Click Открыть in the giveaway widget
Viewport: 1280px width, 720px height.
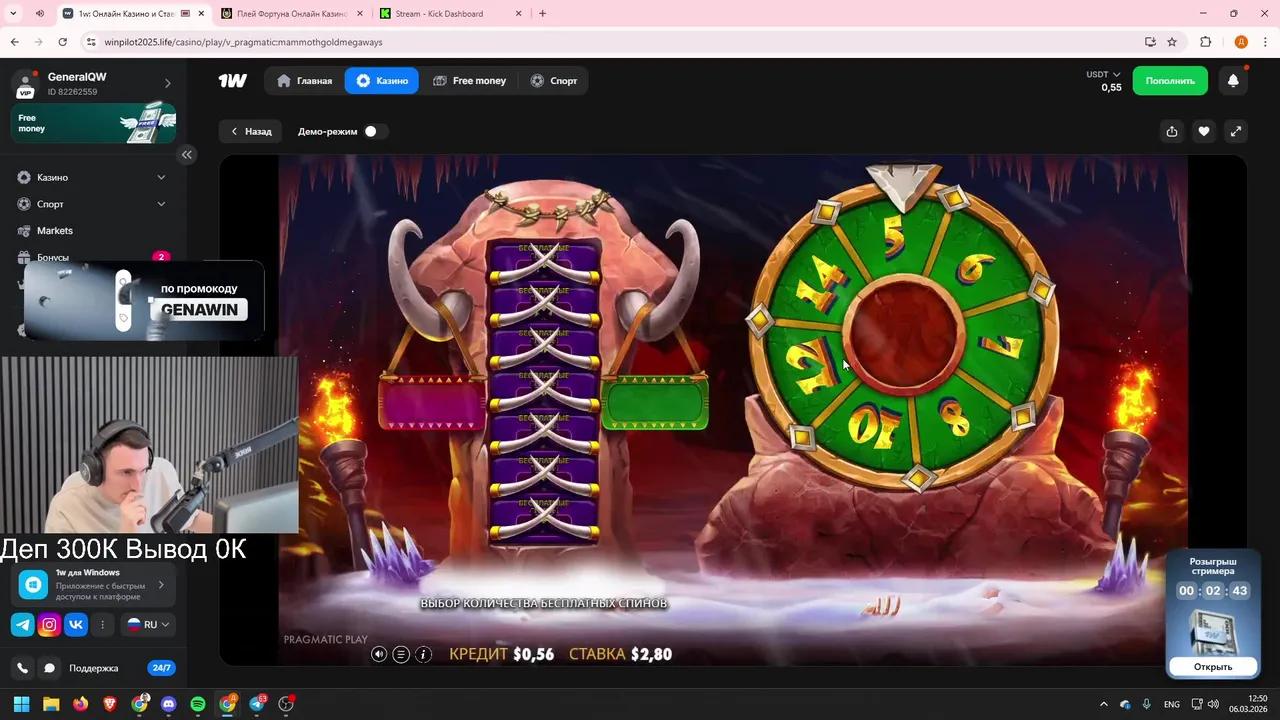[x=1212, y=666]
